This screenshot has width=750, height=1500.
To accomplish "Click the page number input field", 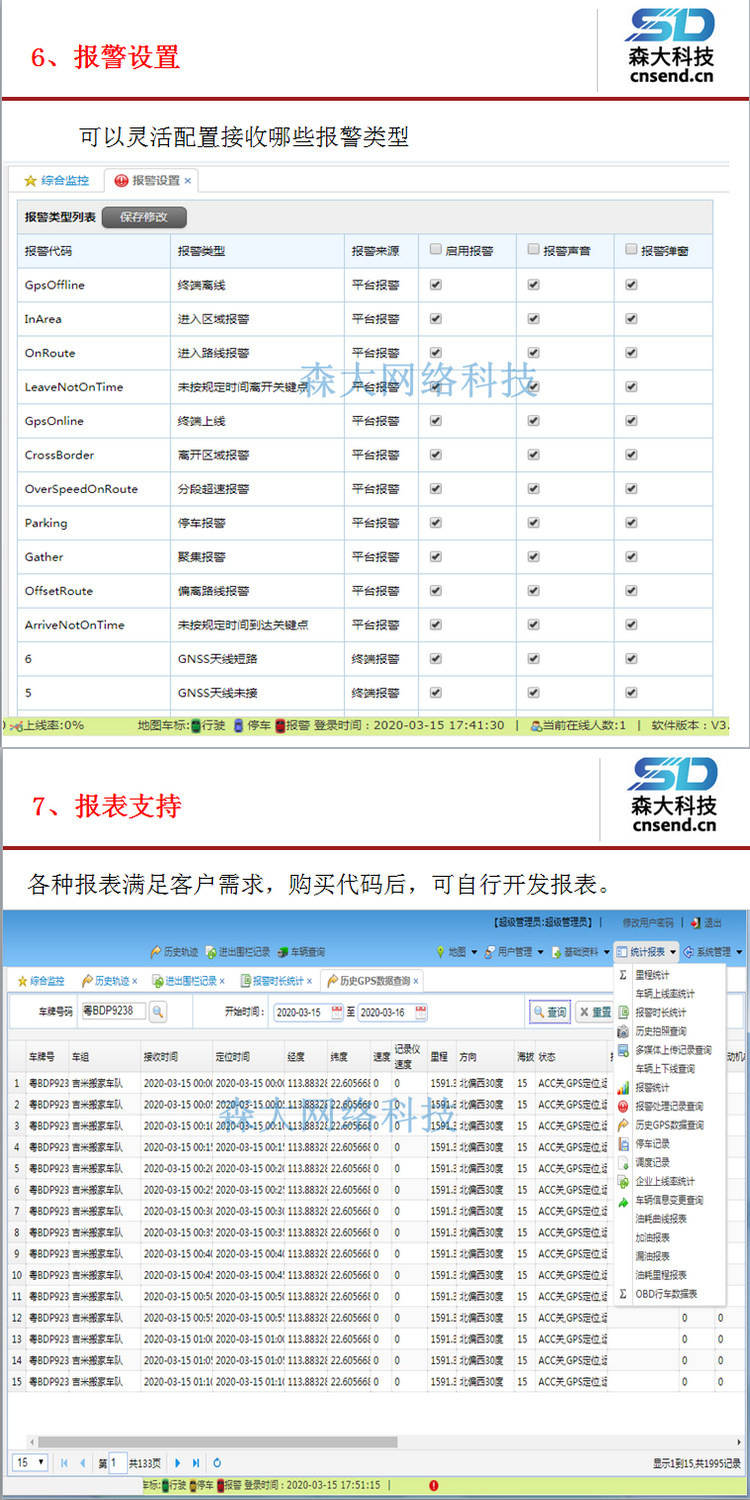I will coord(117,1462).
